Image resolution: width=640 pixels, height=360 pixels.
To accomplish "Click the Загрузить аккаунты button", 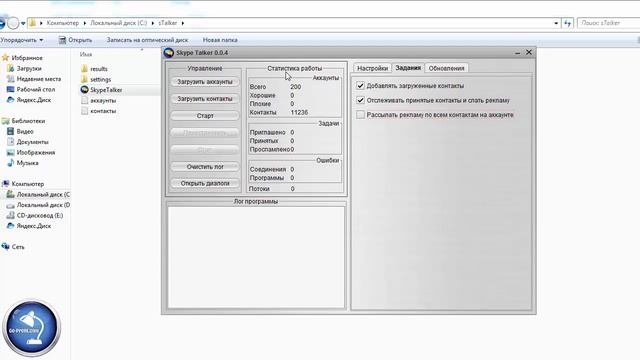I will [x=205, y=82].
